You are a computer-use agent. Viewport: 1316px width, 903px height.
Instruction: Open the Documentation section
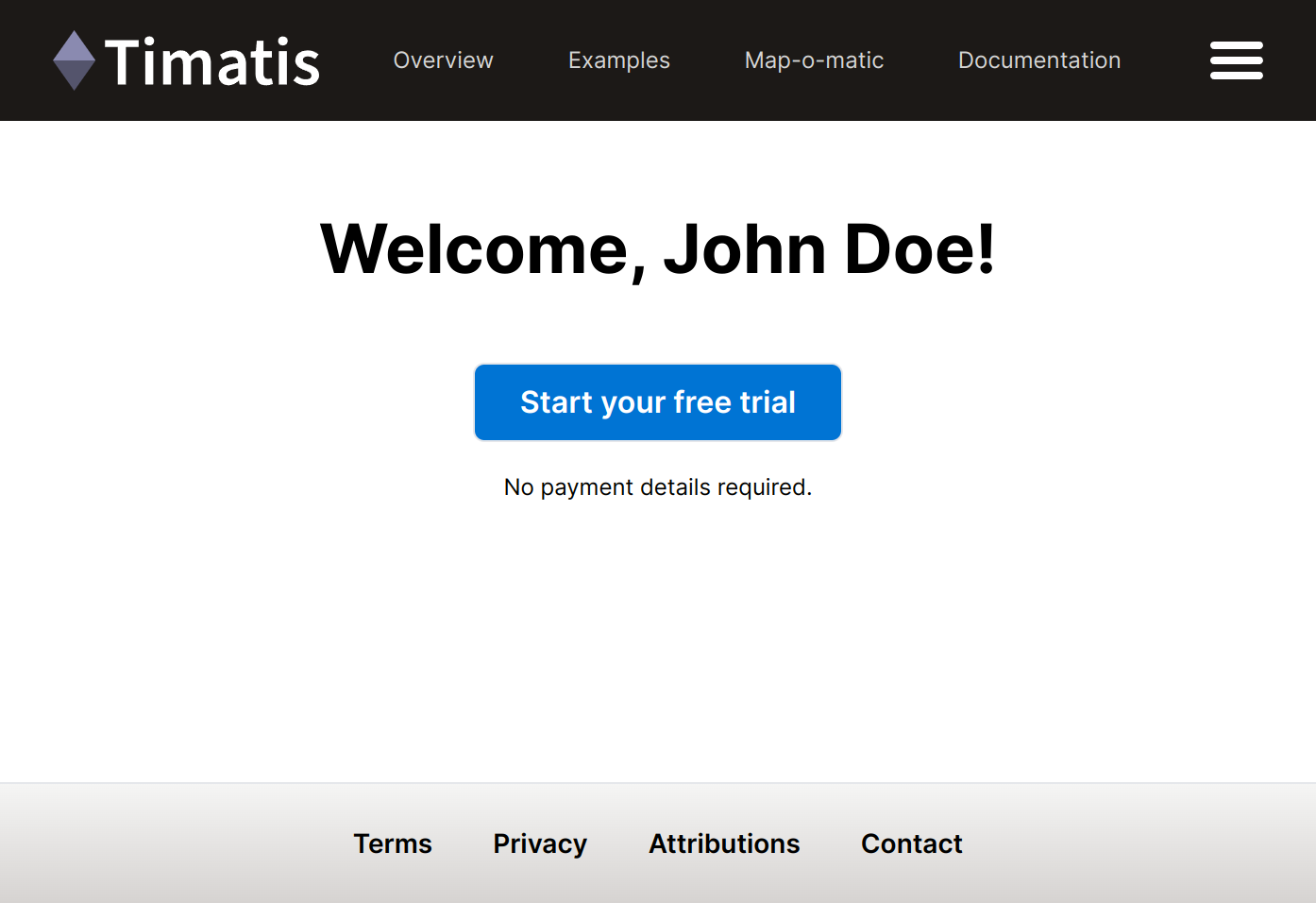click(x=1038, y=60)
